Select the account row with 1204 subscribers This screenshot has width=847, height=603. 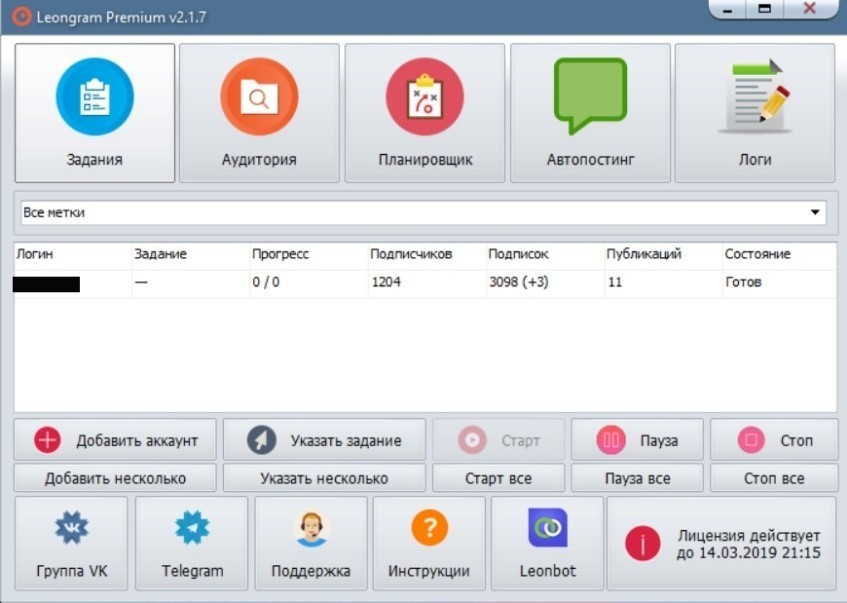[425, 283]
